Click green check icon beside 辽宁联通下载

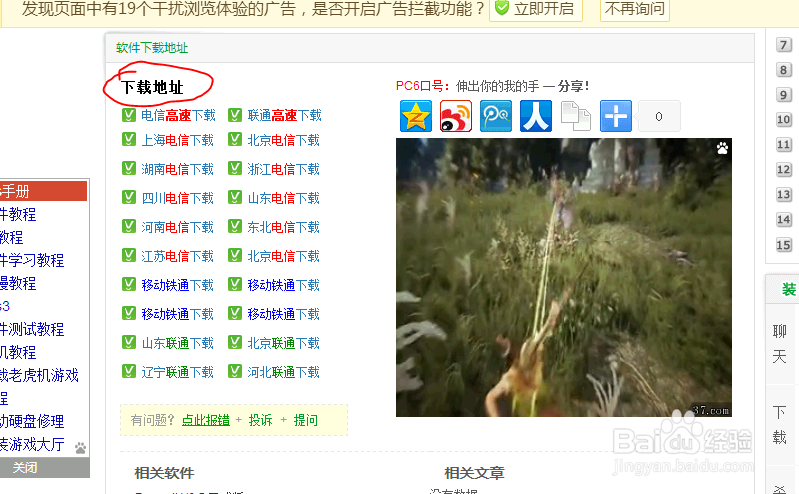(129, 372)
